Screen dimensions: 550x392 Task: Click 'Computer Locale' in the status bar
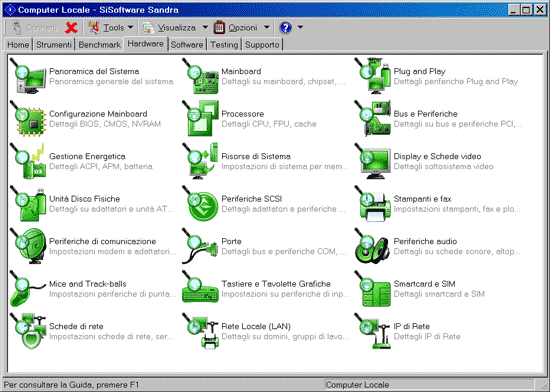click(357, 385)
